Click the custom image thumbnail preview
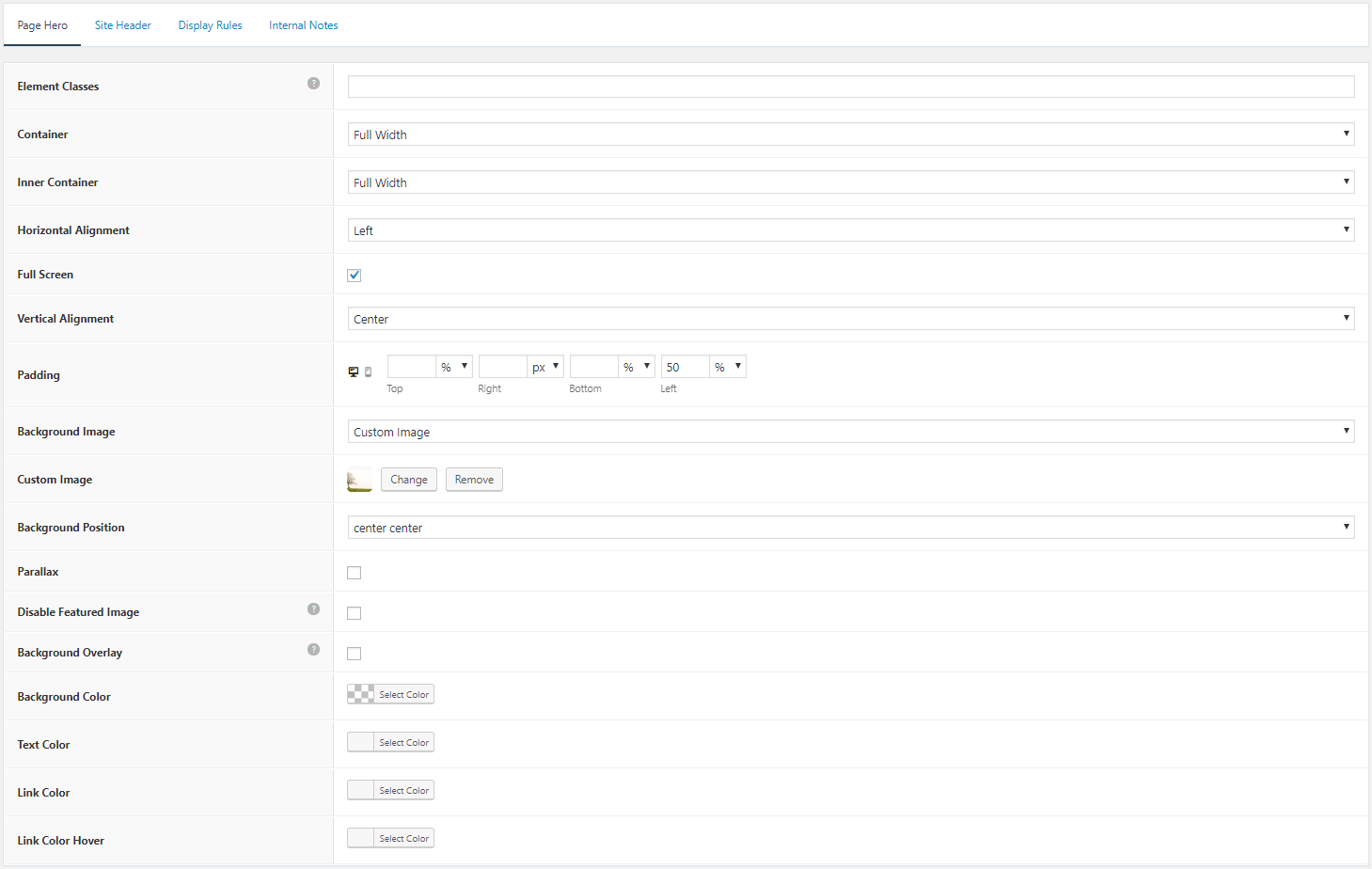 [x=359, y=480]
